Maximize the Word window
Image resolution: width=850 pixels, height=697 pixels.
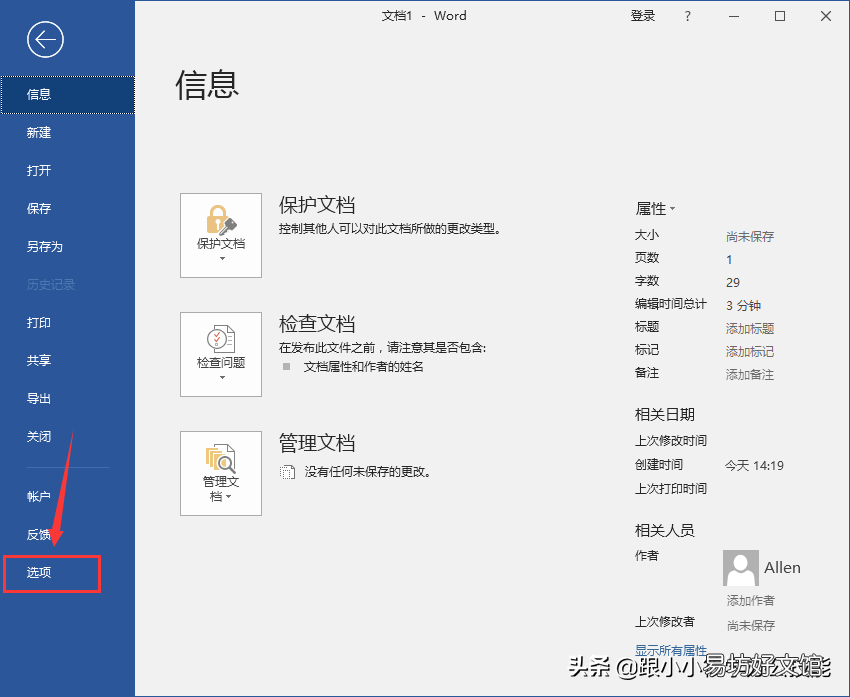tap(780, 16)
